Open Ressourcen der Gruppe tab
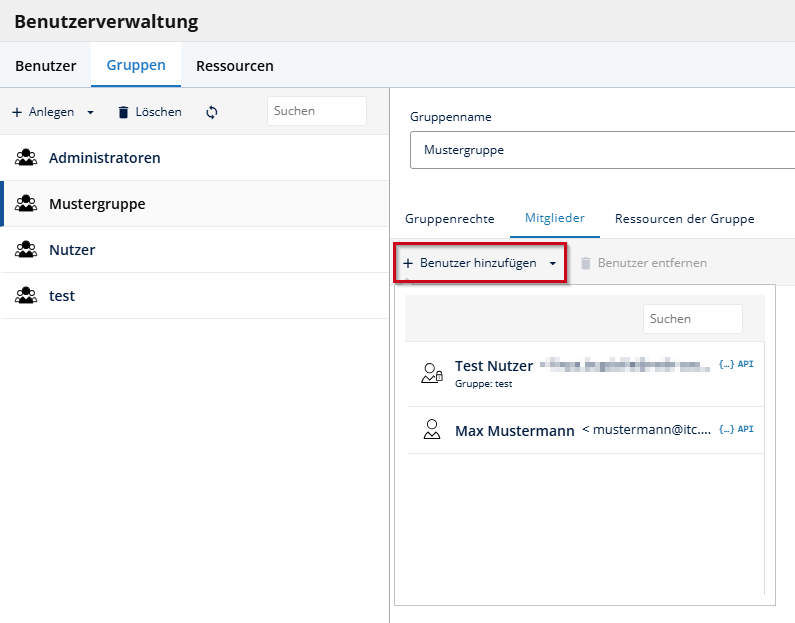Viewport: 795px width, 623px height. click(x=684, y=218)
